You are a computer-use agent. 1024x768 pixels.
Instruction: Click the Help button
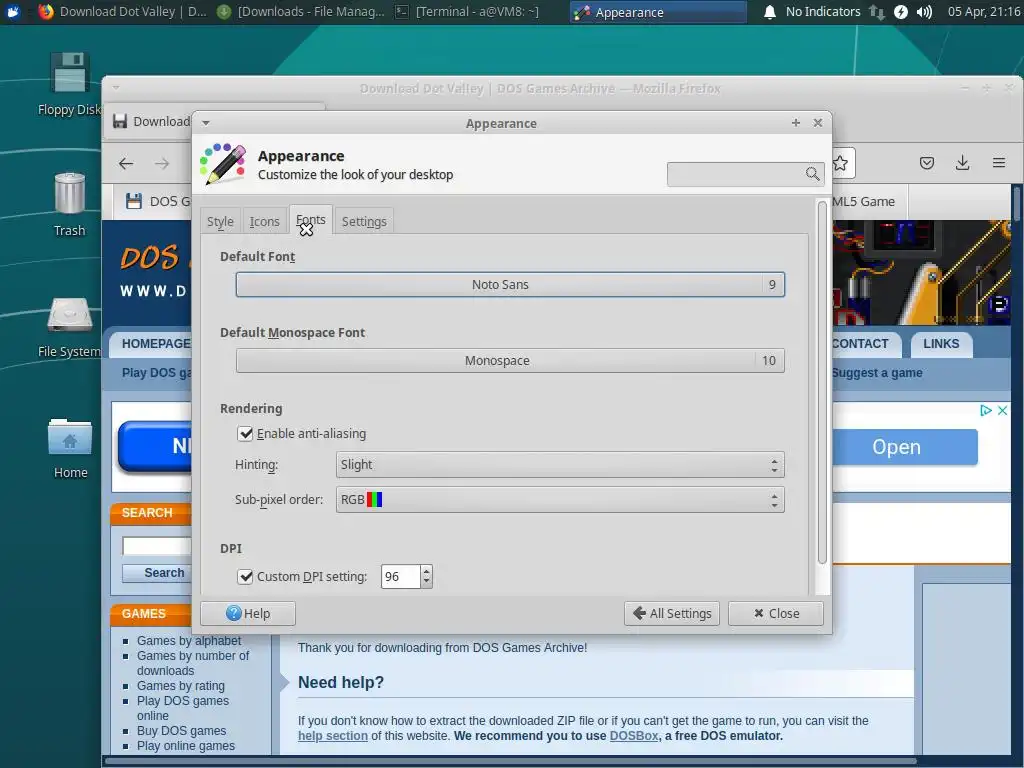pos(248,613)
